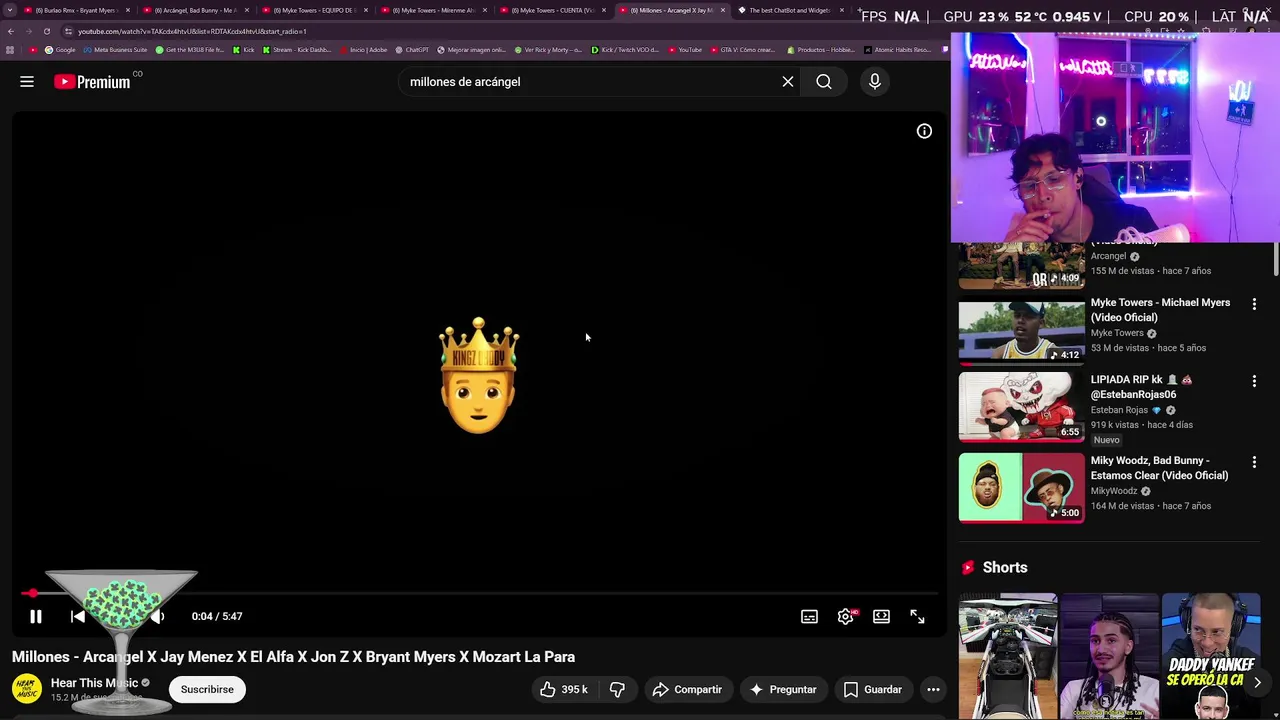This screenshot has width=1280, height=720.
Task: Share the video via Compartir
Action: point(686,689)
